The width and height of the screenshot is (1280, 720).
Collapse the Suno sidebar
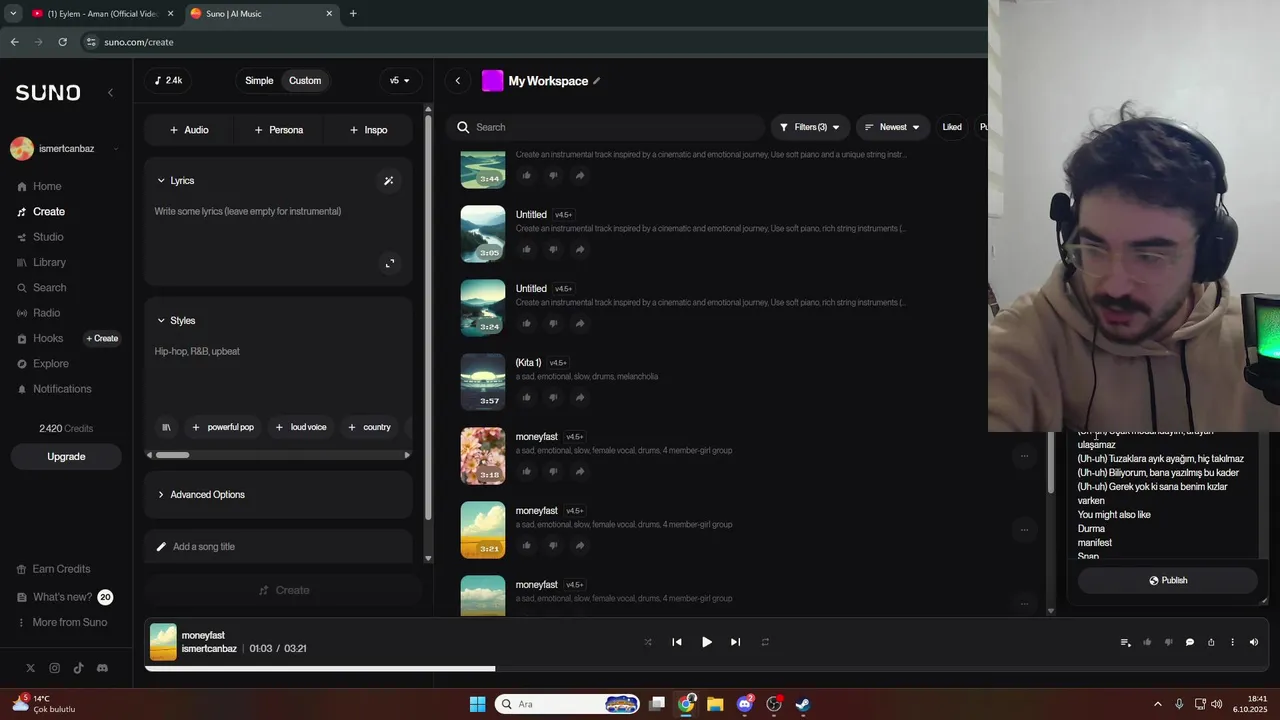110,92
